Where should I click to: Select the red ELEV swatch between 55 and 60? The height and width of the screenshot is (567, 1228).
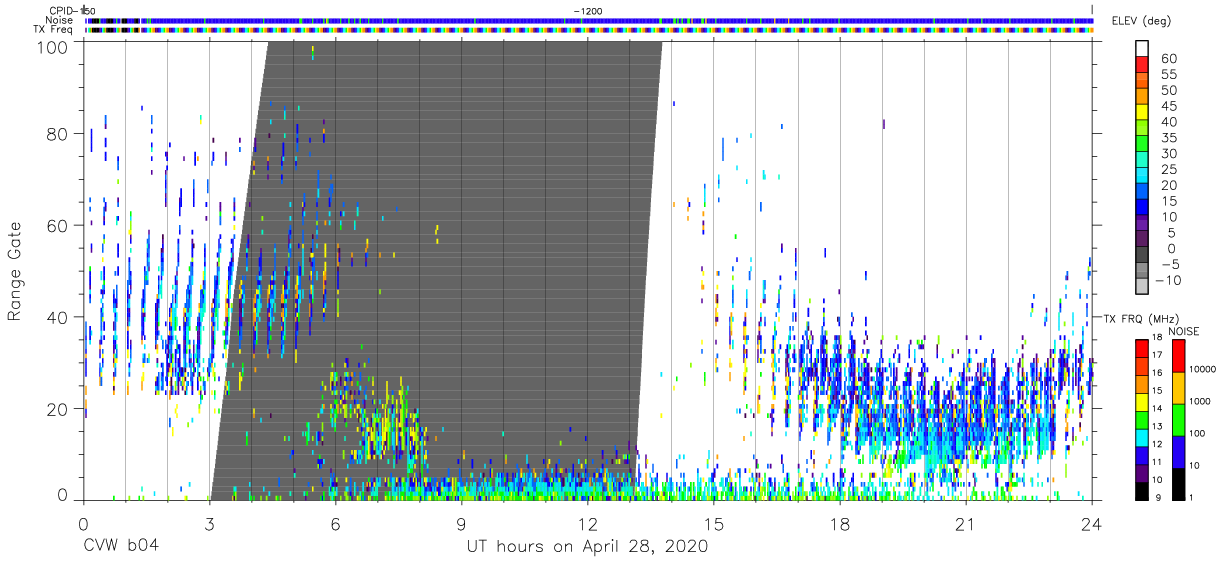pos(1142,66)
